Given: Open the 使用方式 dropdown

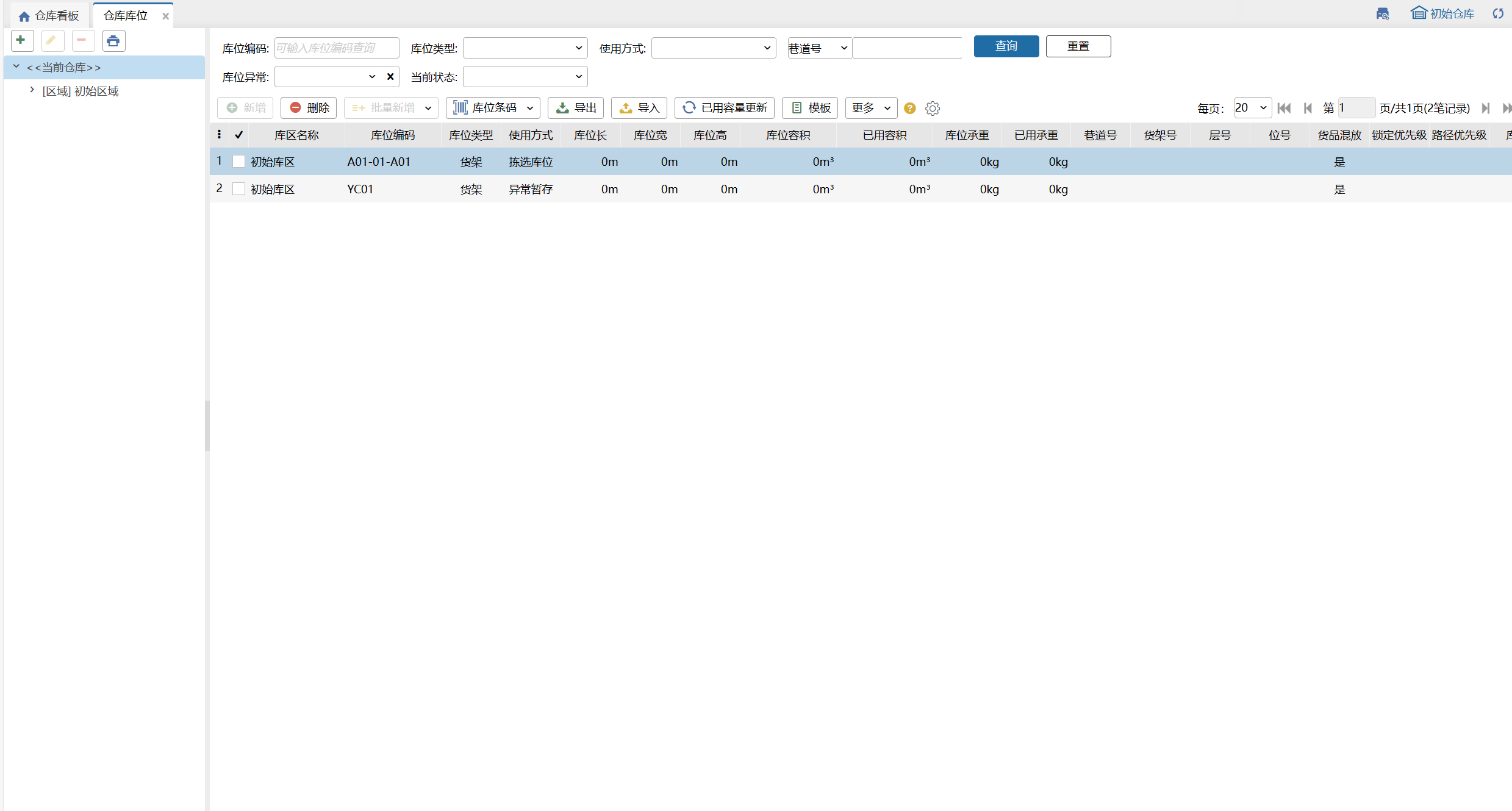Looking at the screenshot, I should 714,48.
